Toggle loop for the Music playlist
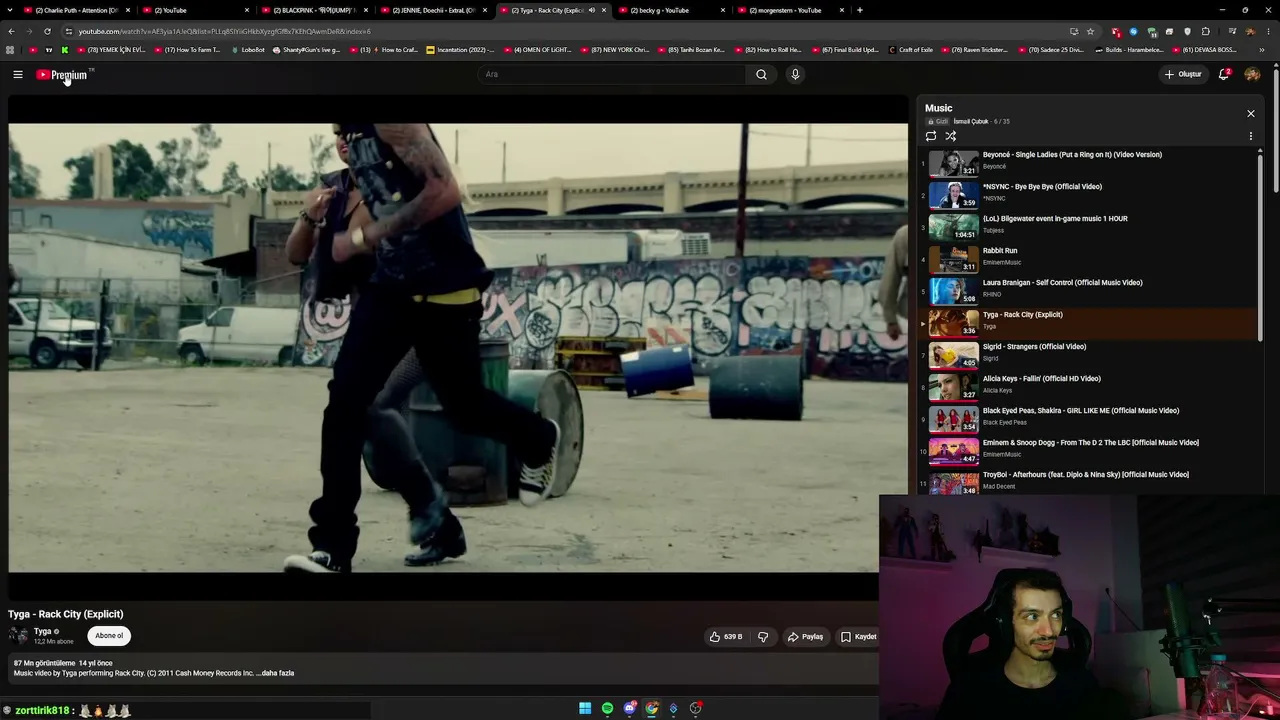Screen dimensions: 1280x720 [931, 136]
